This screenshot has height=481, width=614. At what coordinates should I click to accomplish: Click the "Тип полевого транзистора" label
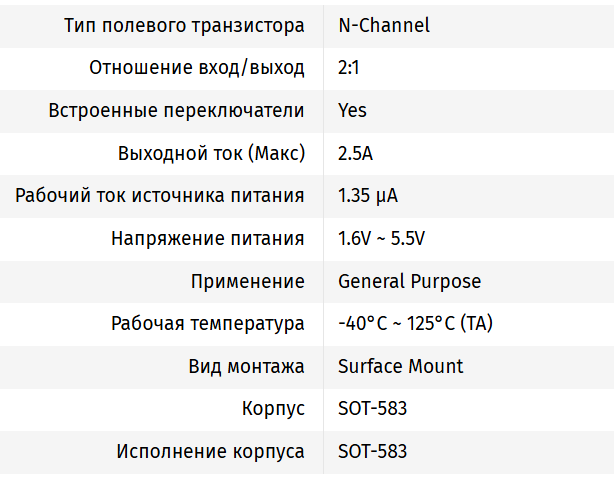(x=184, y=25)
